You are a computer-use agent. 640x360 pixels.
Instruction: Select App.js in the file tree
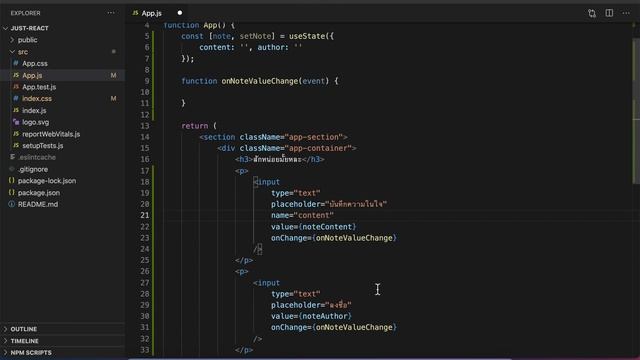click(32, 75)
